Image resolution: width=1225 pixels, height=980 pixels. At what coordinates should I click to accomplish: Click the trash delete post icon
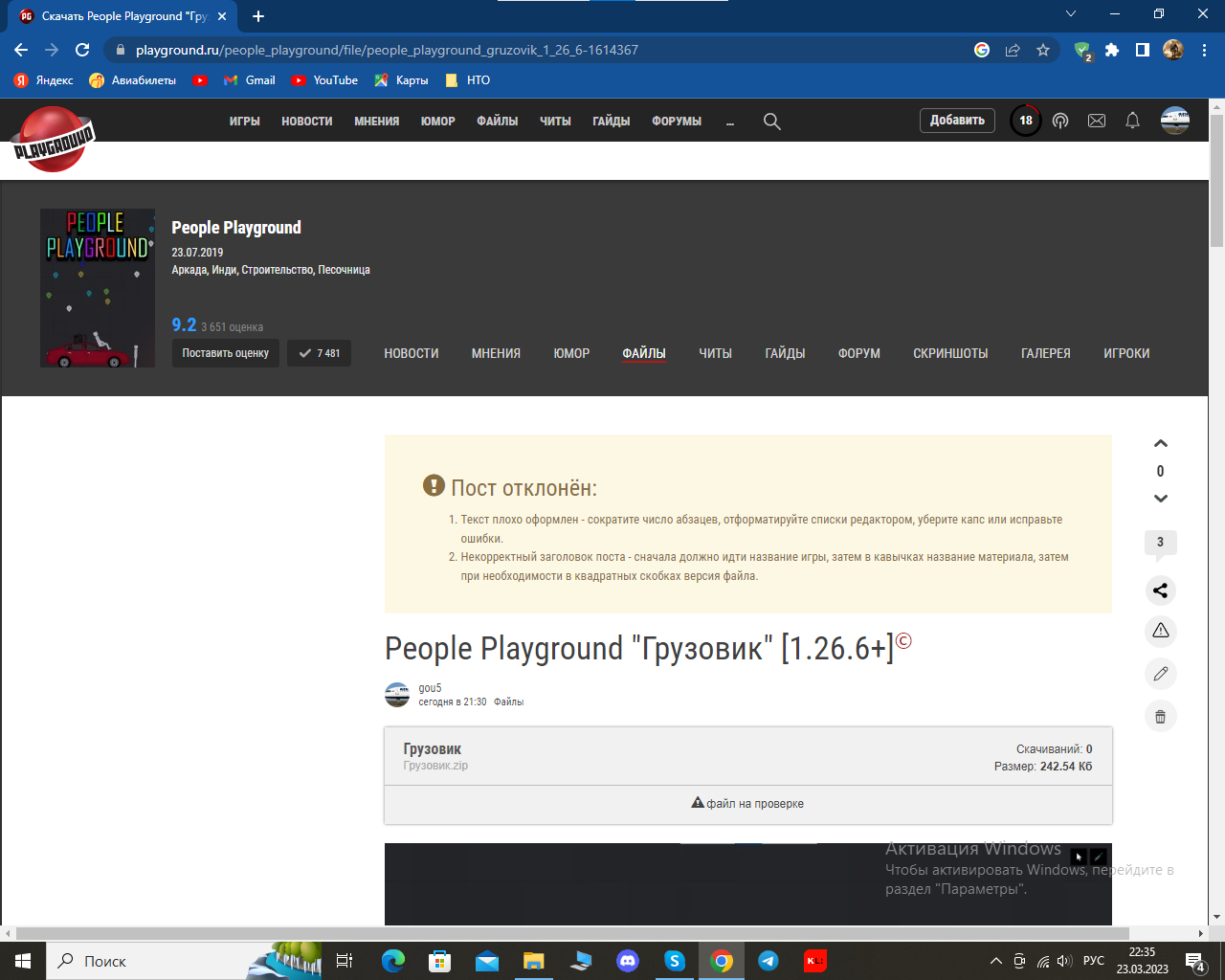[1160, 716]
